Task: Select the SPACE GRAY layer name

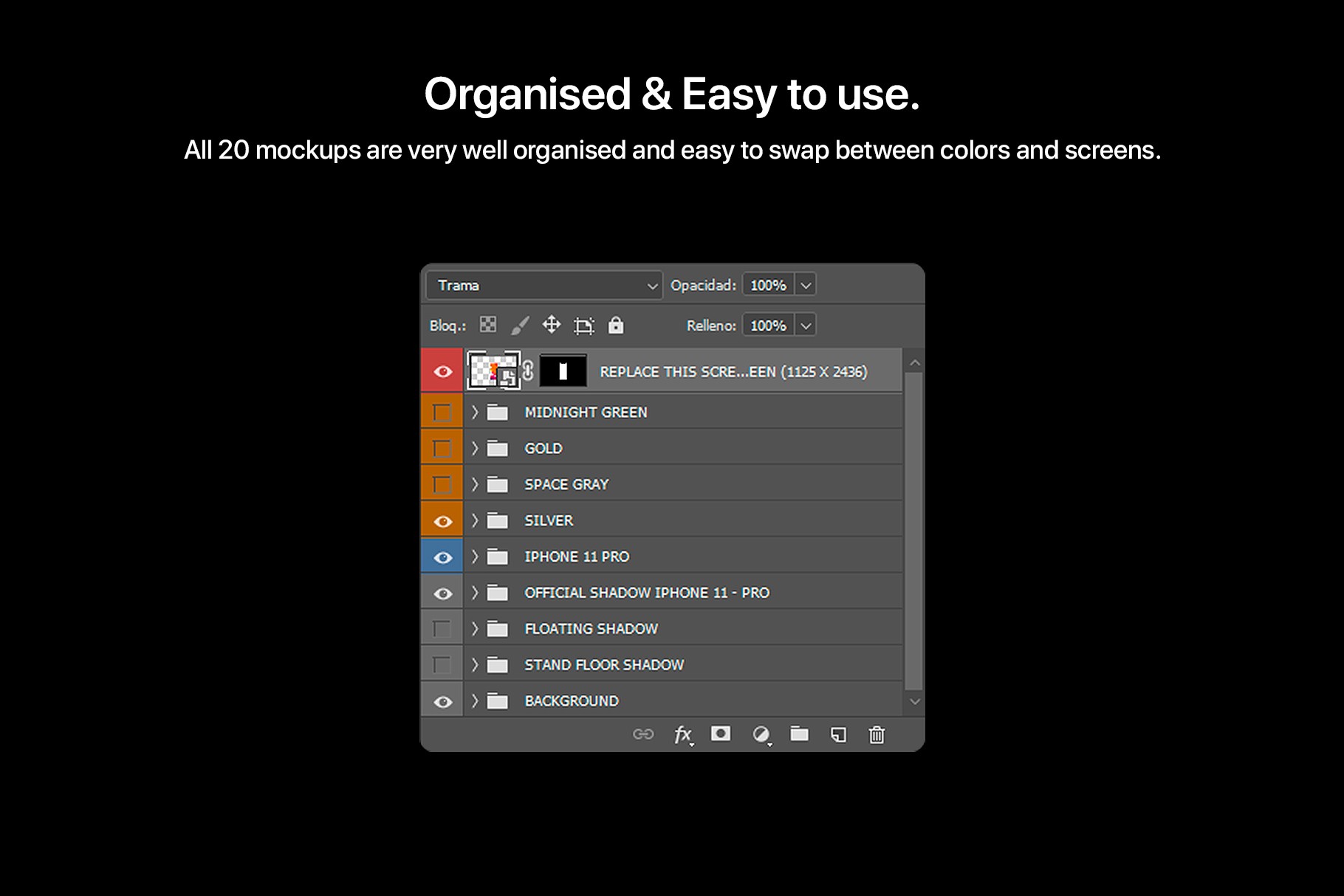Action: click(x=566, y=484)
